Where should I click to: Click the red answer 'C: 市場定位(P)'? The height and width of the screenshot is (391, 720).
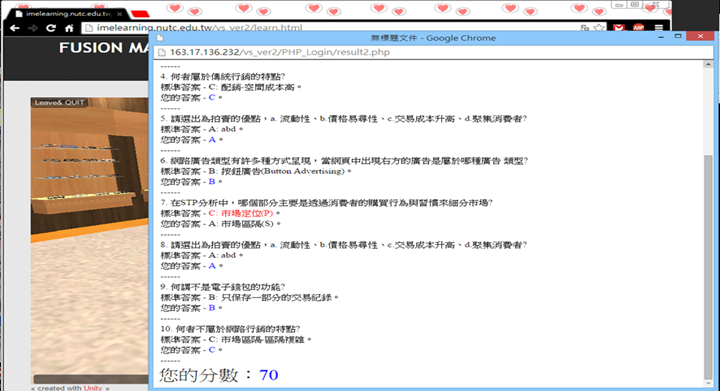point(241,213)
